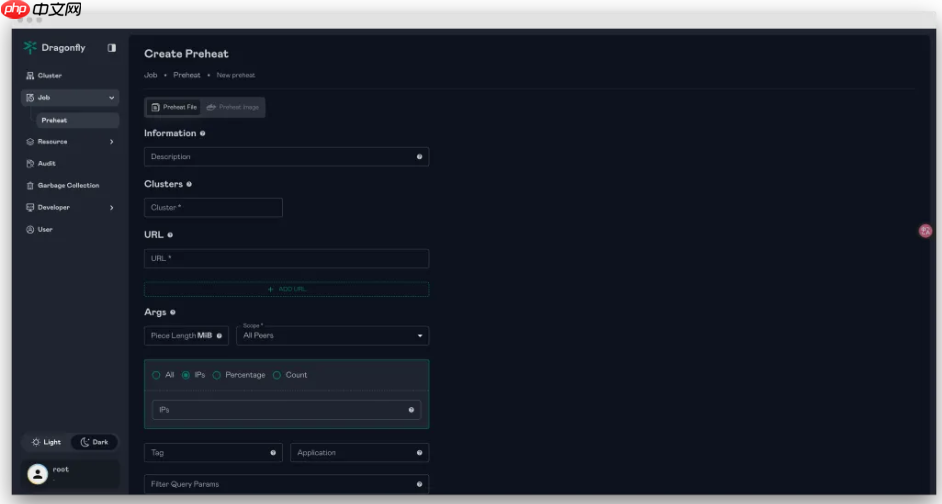The width and height of the screenshot is (942, 504).
Task: Focus the IPs input field
Action: [287, 410]
